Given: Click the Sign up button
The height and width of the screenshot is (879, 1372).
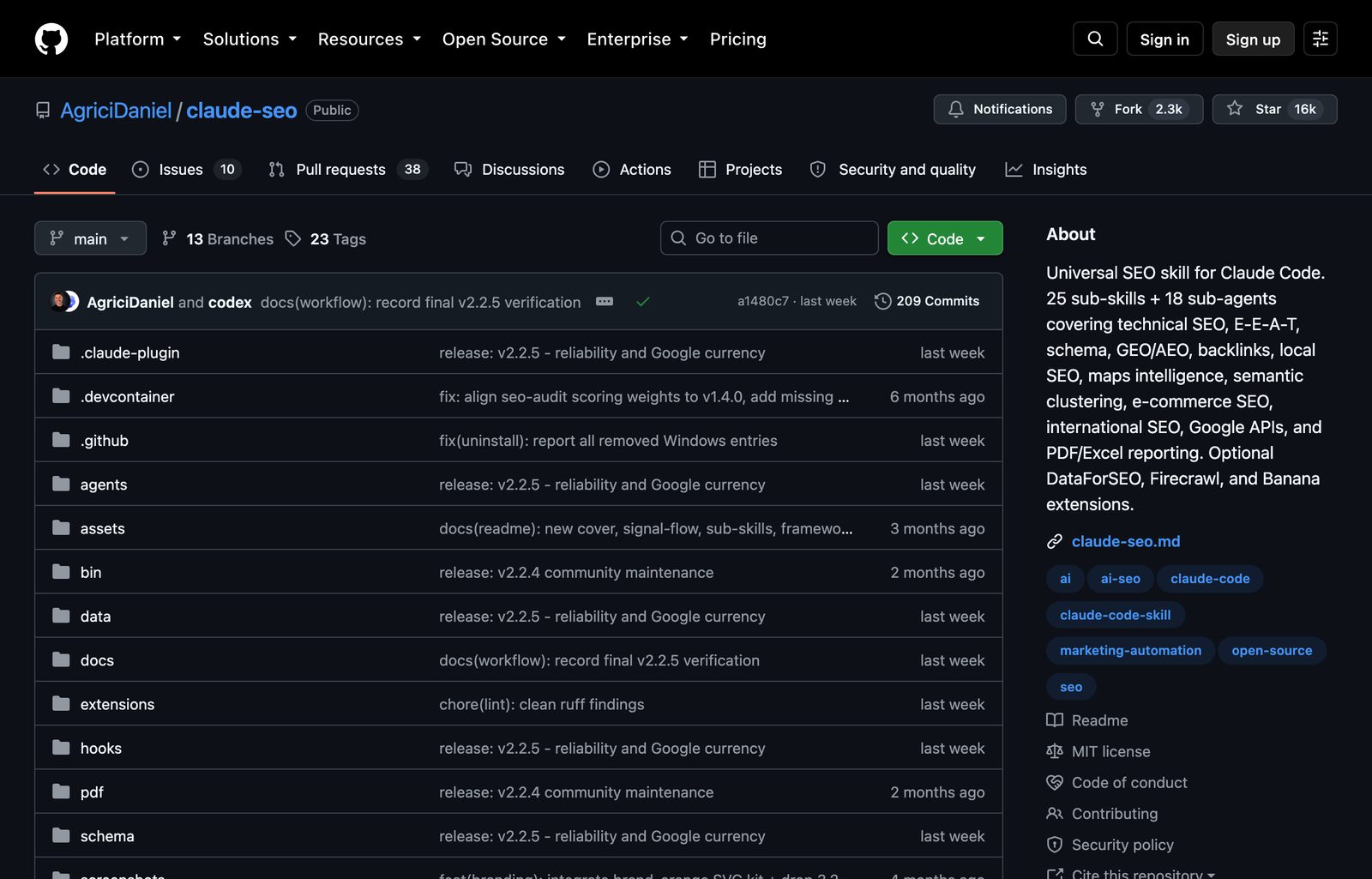Looking at the screenshot, I should (x=1253, y=39).
